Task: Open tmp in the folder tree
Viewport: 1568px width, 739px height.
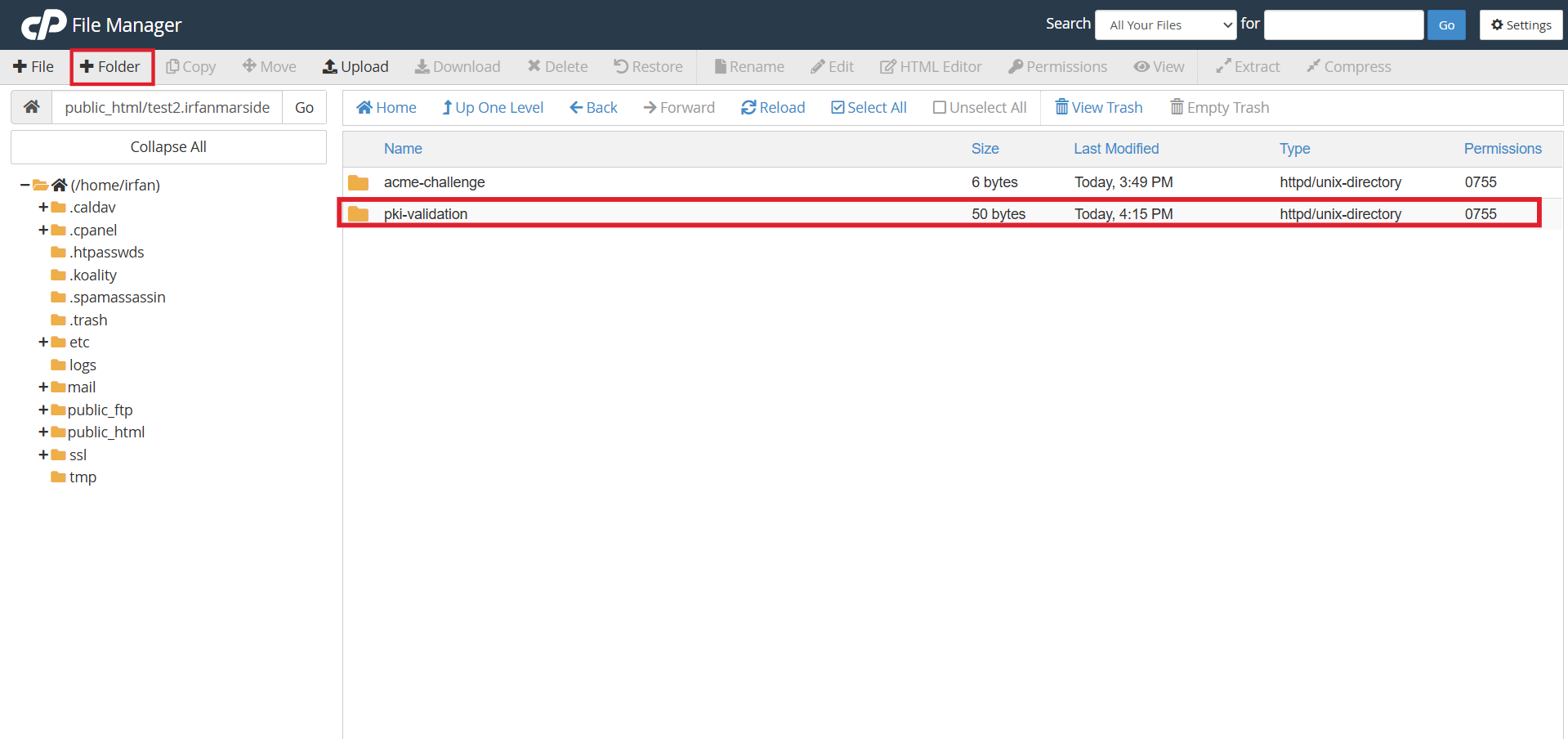Action: click(x=83, y=477)
